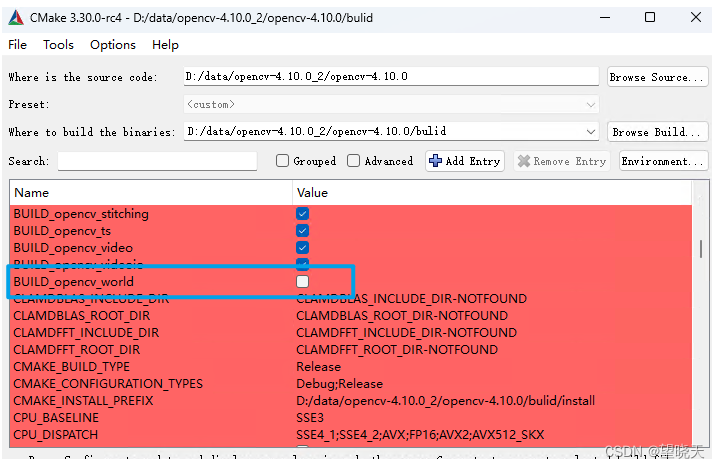
Task: Uncheck BUILD_opencv_ts checkbox
Action: coord(302,231)
